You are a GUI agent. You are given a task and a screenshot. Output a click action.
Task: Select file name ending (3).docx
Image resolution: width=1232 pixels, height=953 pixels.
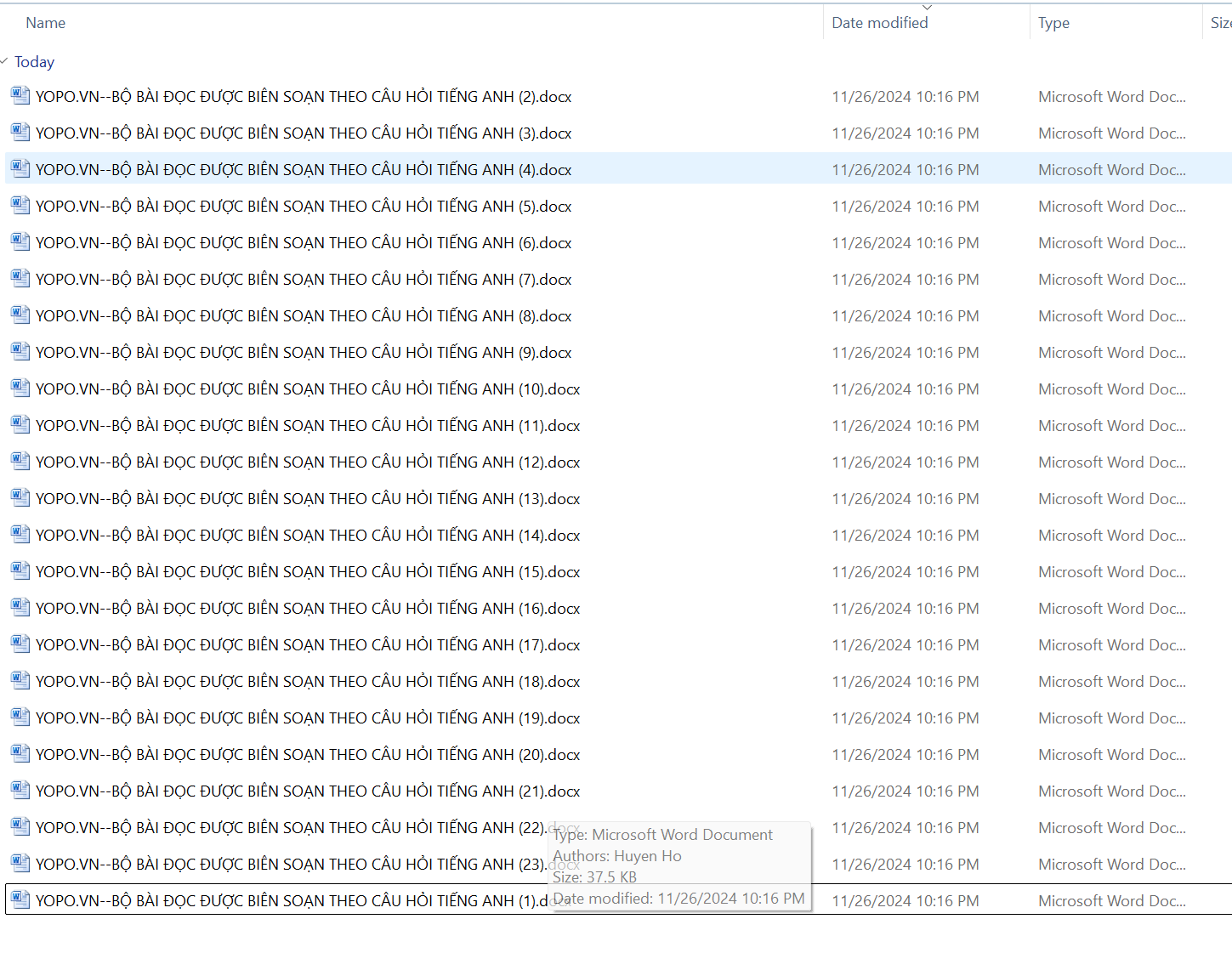click(304, 133)
